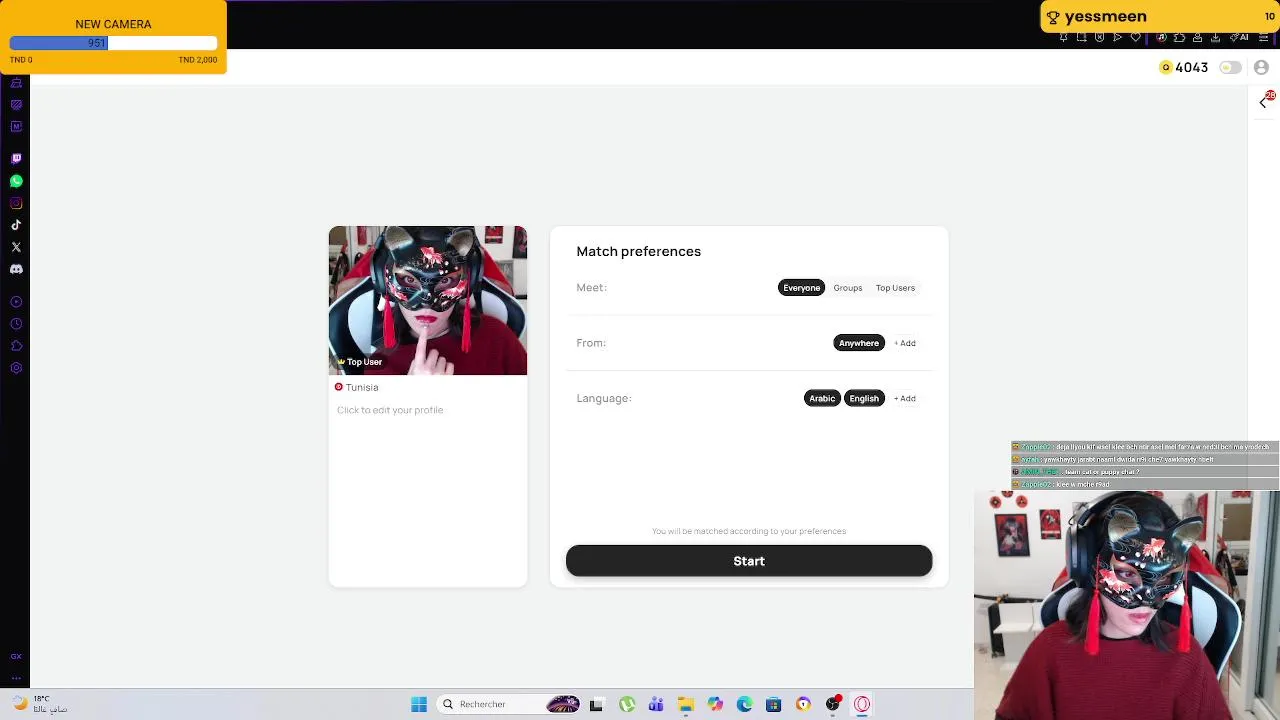
Task: Open Discord in the browser sidebar
Action: [16, 269]
